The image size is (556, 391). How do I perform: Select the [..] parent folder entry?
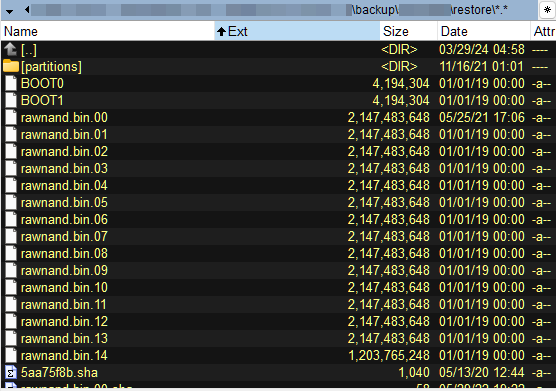(x=29, y=50)
